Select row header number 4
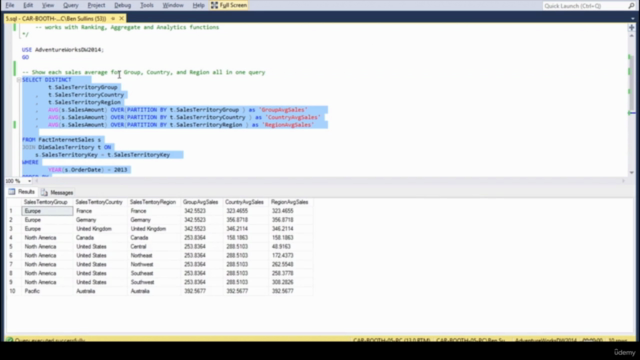 pos(11,238)
